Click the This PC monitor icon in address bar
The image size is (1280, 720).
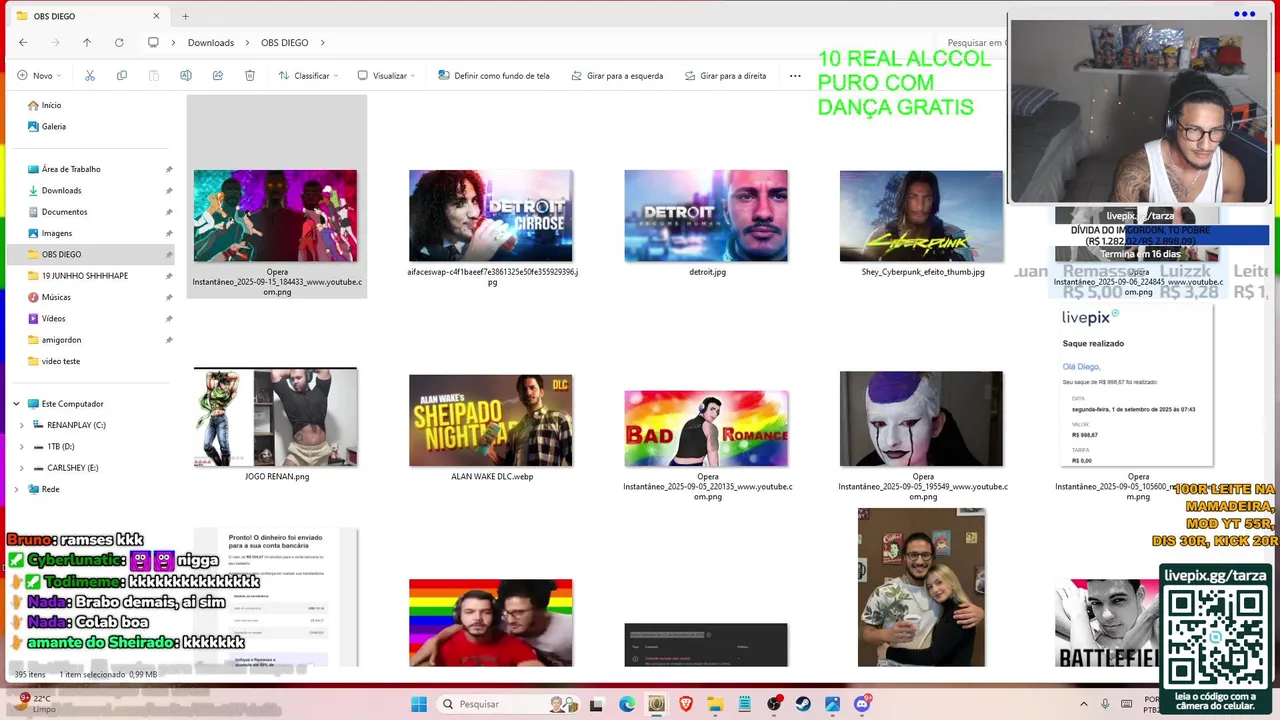153,42
